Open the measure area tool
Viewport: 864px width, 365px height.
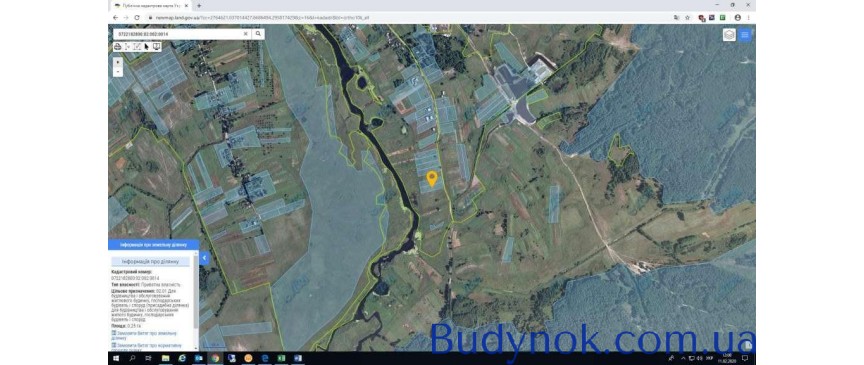click(x=137, y=47)
